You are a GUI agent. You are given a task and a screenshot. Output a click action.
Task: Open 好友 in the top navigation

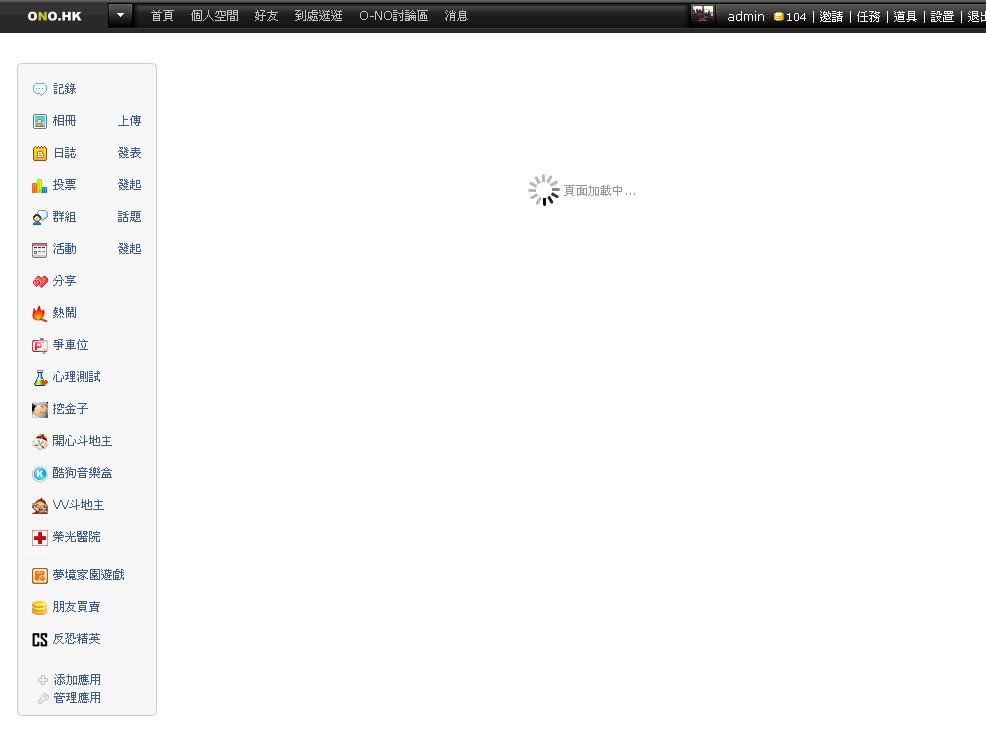266,16
